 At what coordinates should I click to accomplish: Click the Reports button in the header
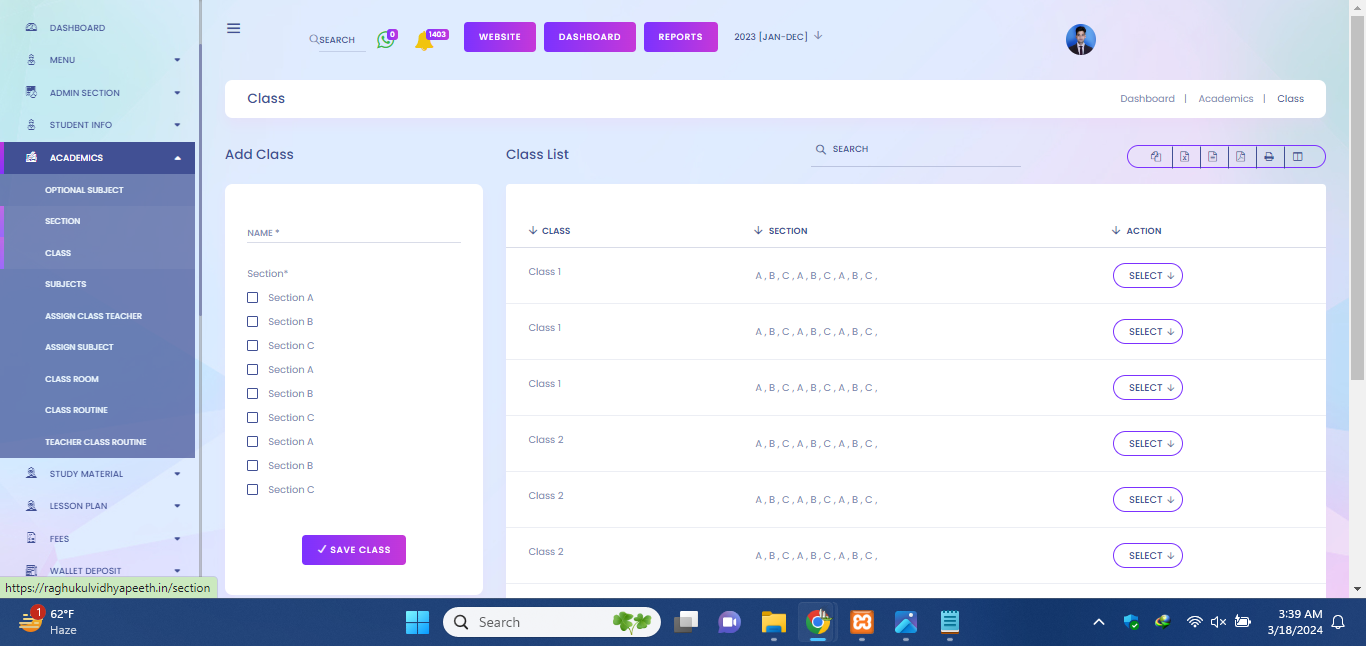[680, 37]
